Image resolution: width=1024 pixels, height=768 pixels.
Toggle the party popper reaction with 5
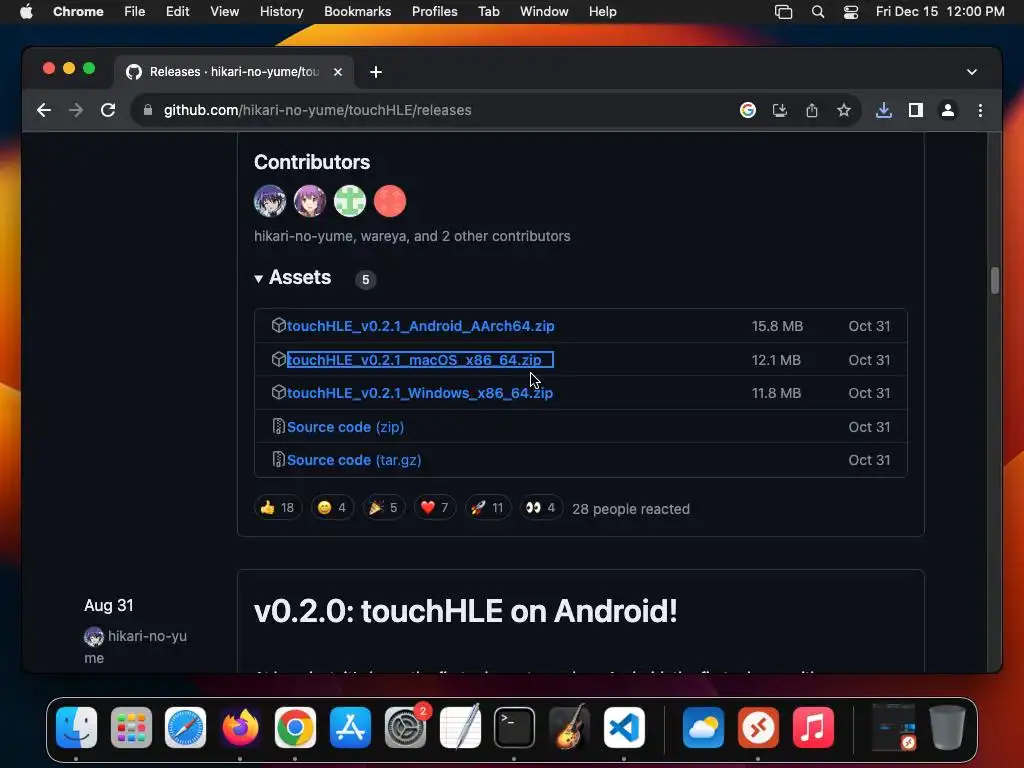point(383,507)
